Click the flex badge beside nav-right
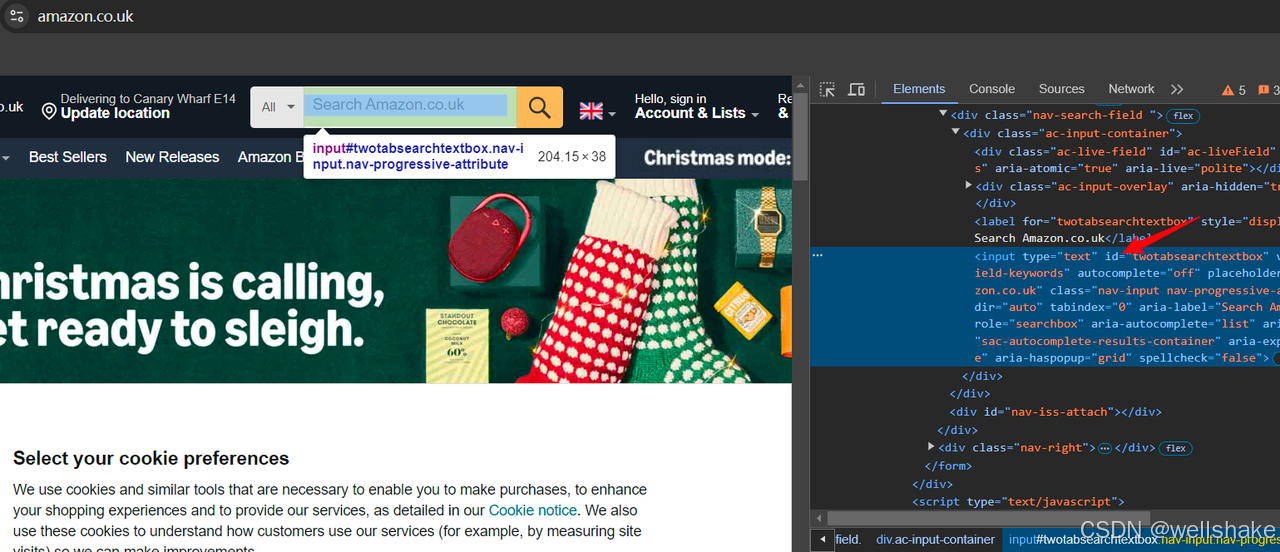This screenshot has height=552, width=1280. coord(1176,448)
